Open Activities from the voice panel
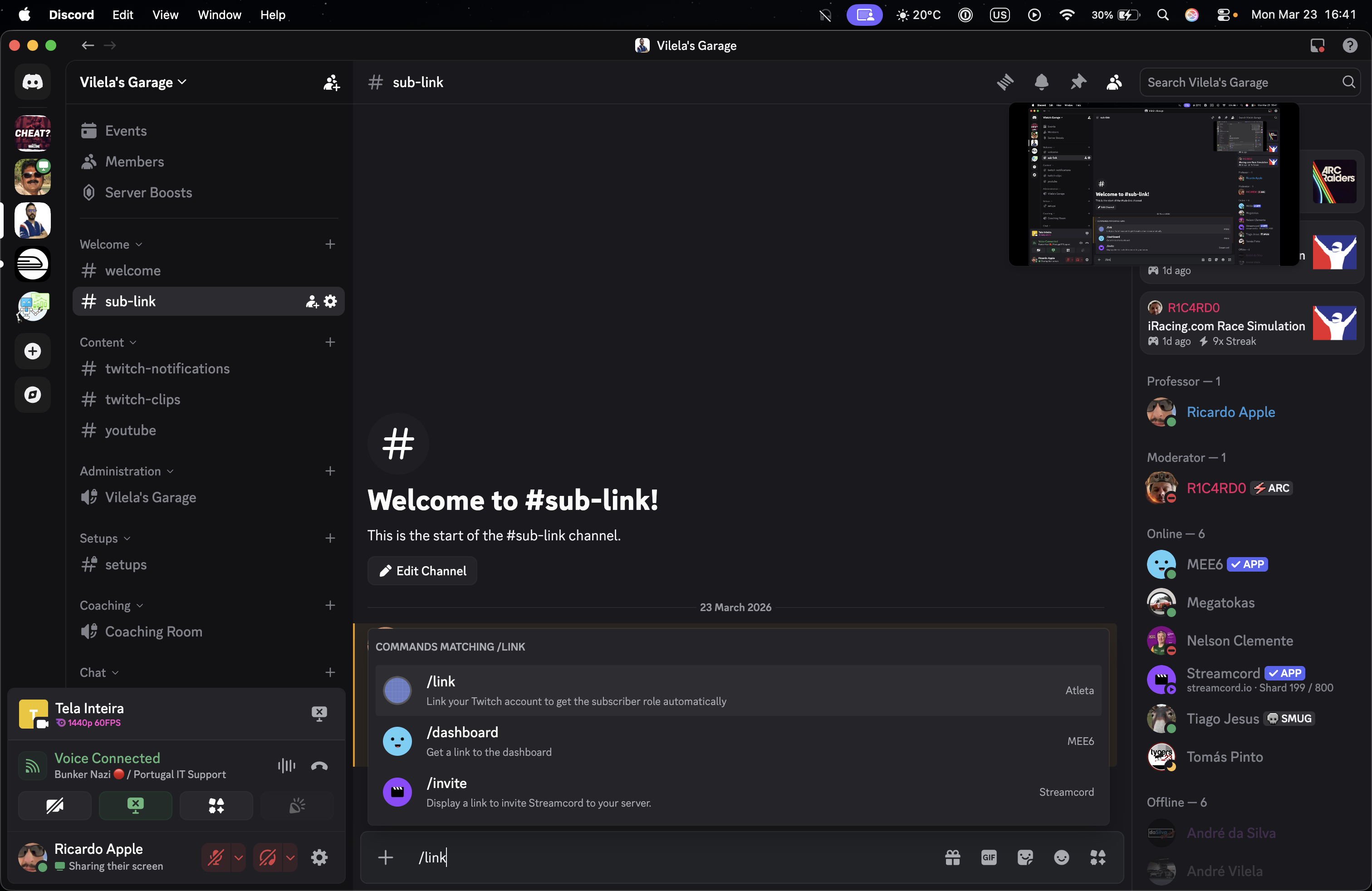Screen dimensions: 1372x891 [216, 806]
